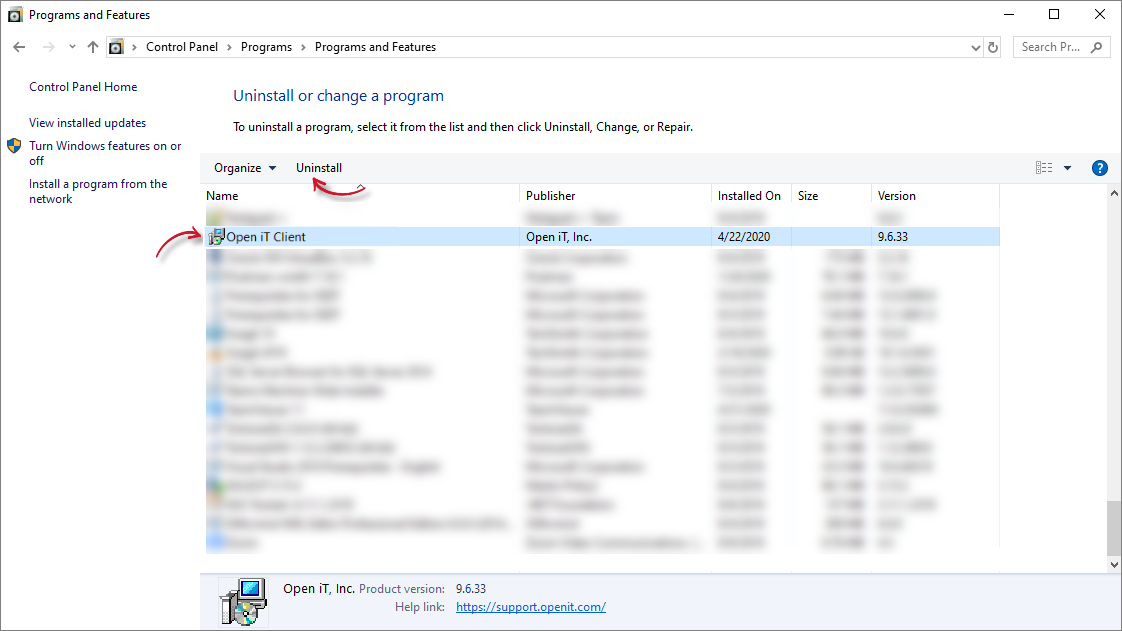Refresh the page with the address bar icon
Viewport: 1122px width, 631px height.
point(992,46)
